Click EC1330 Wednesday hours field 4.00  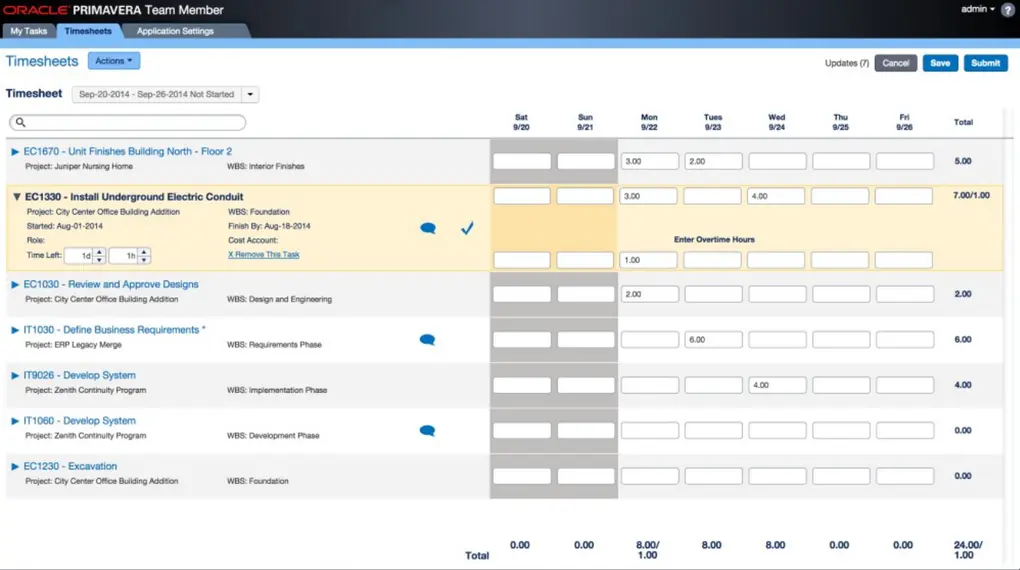[x=775, y=196]
